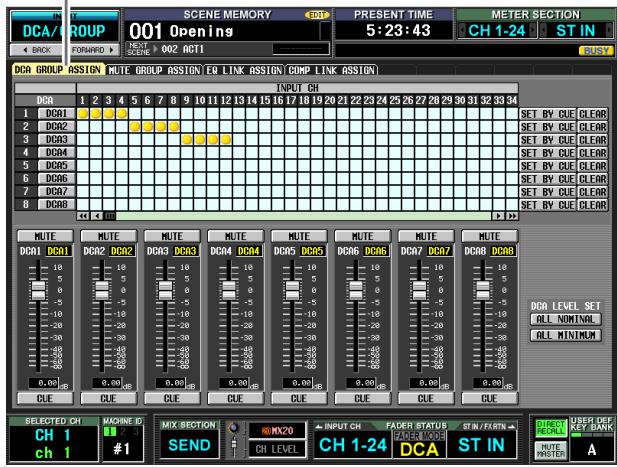Click the DCA4 fader knob

229,291
